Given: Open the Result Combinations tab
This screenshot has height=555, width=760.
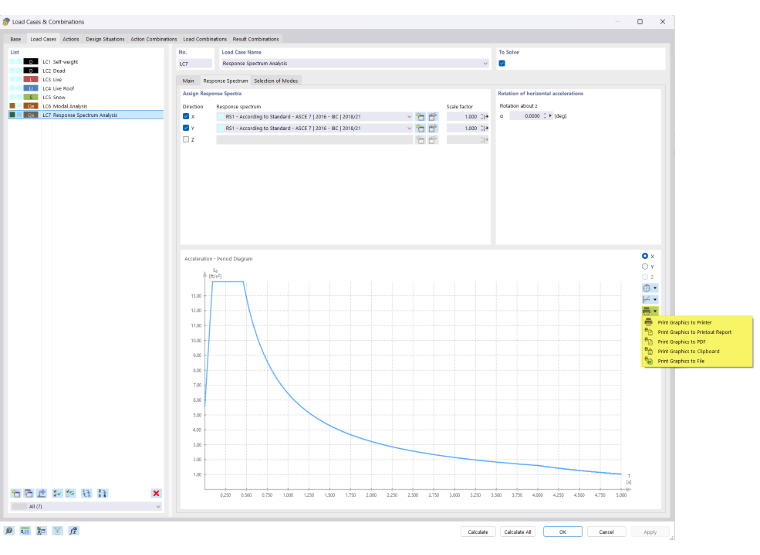Looking at the screenshot, I should point(256,39).
